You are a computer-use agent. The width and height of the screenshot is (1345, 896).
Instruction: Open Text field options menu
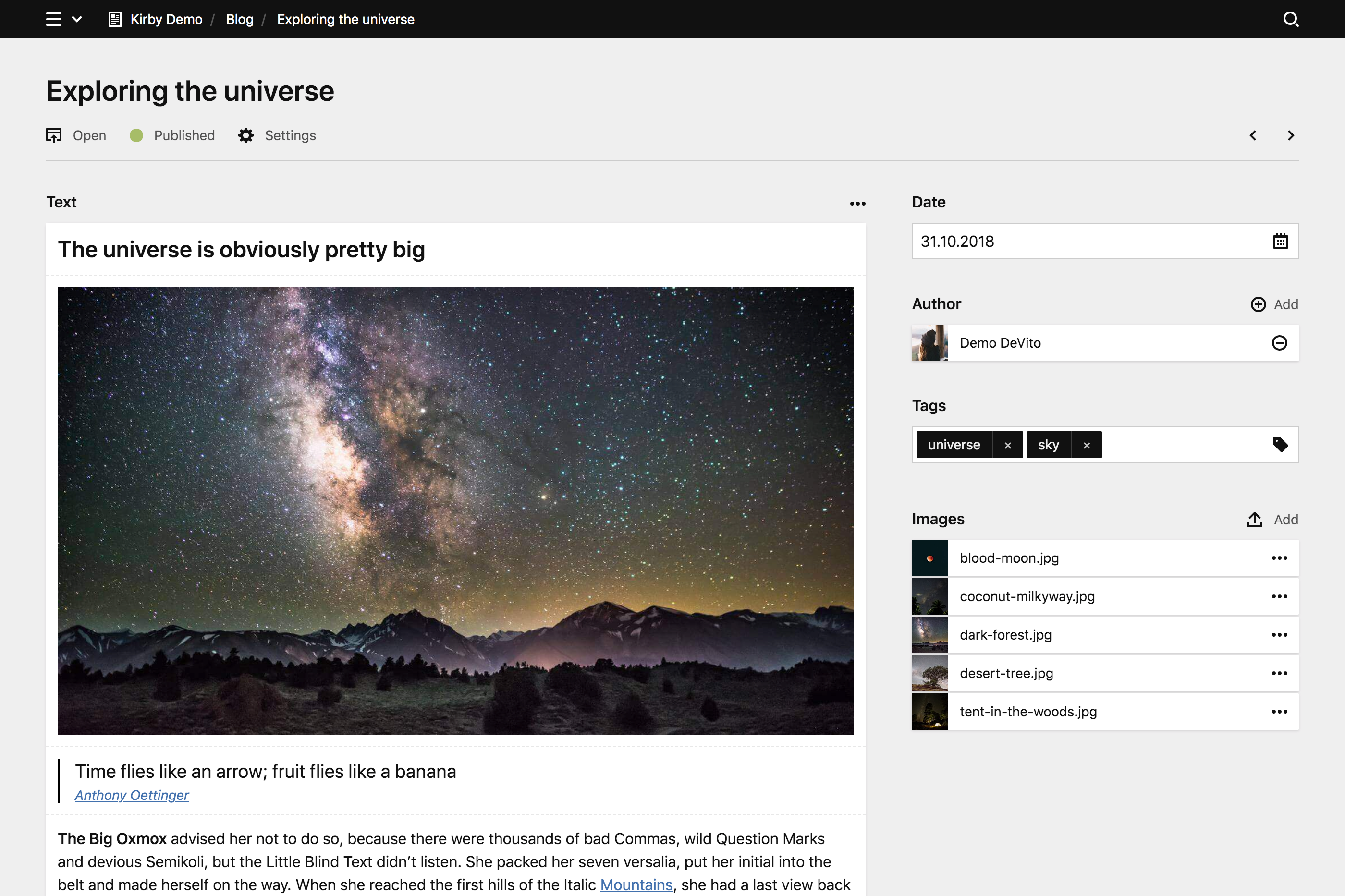(857, 204)
